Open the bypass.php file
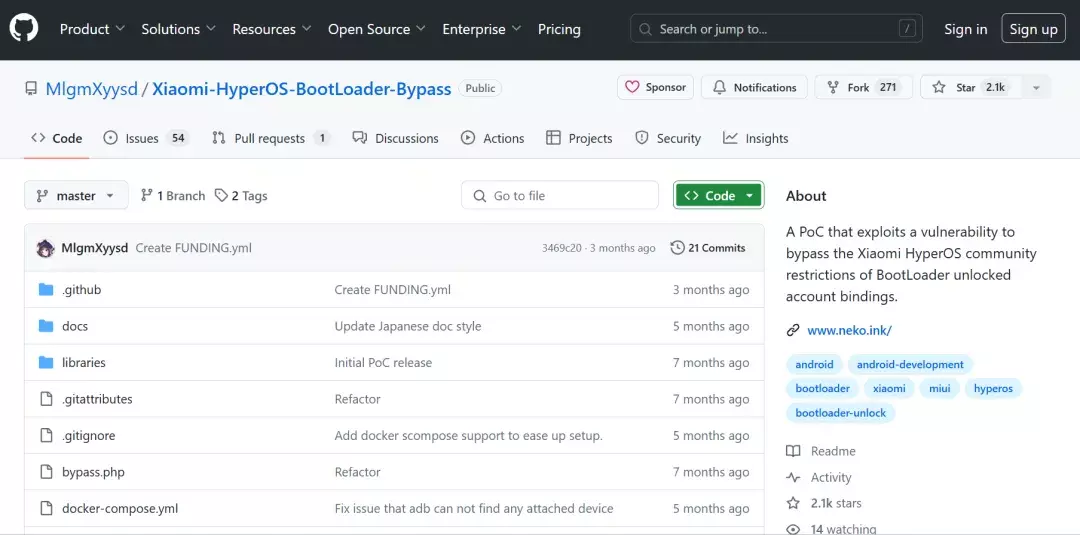Image resolution: width=1080 pixels, height=535 pixels. pyautogui.click(x=93, y=472)
